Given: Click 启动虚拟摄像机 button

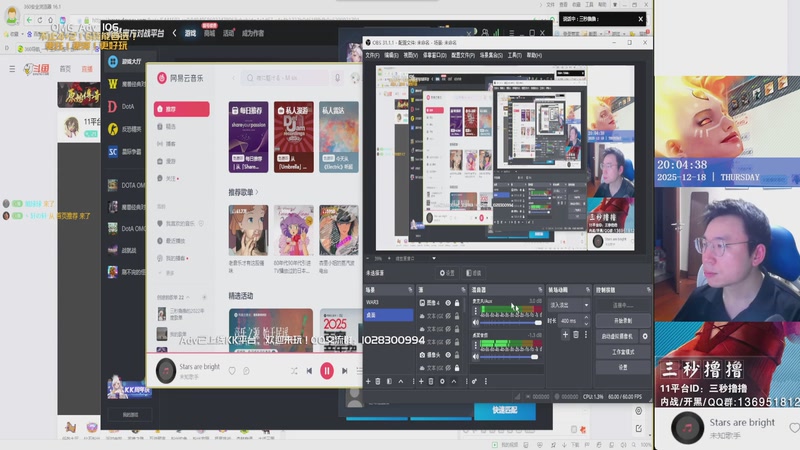Looking at the screenshot, I should (617, 336).
